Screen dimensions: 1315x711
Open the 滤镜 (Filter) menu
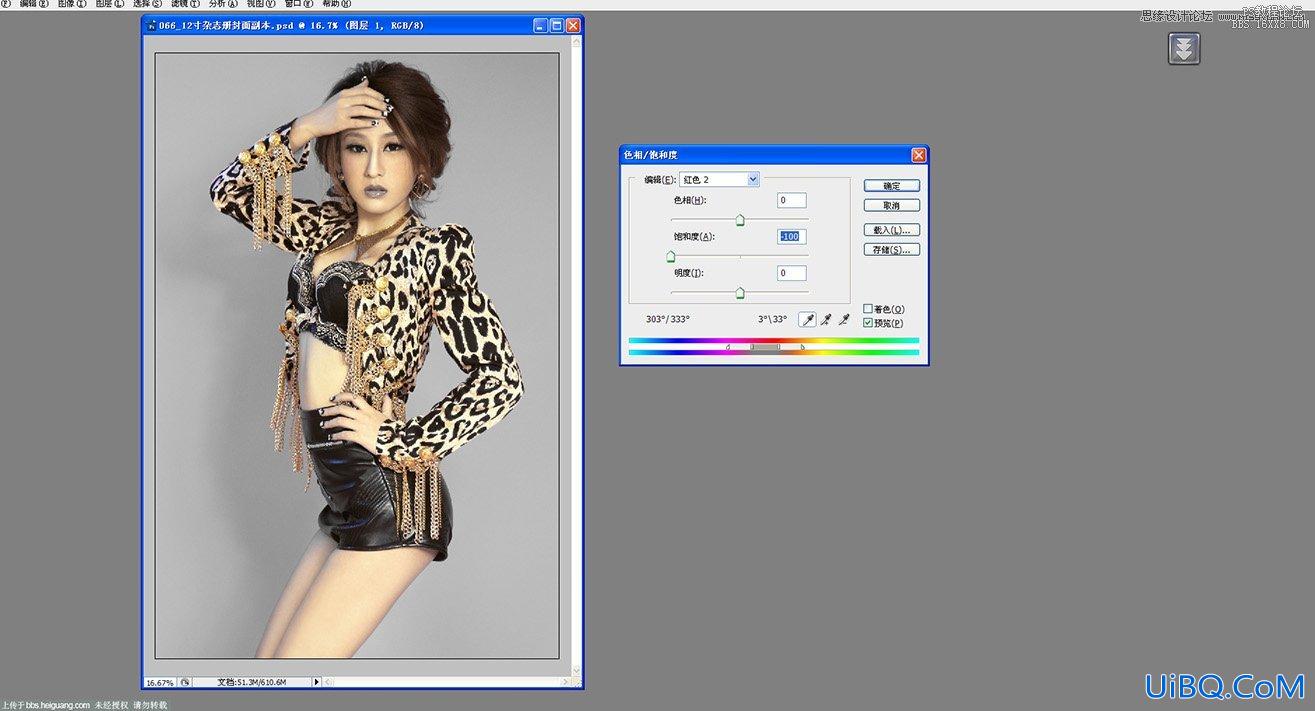186,4
